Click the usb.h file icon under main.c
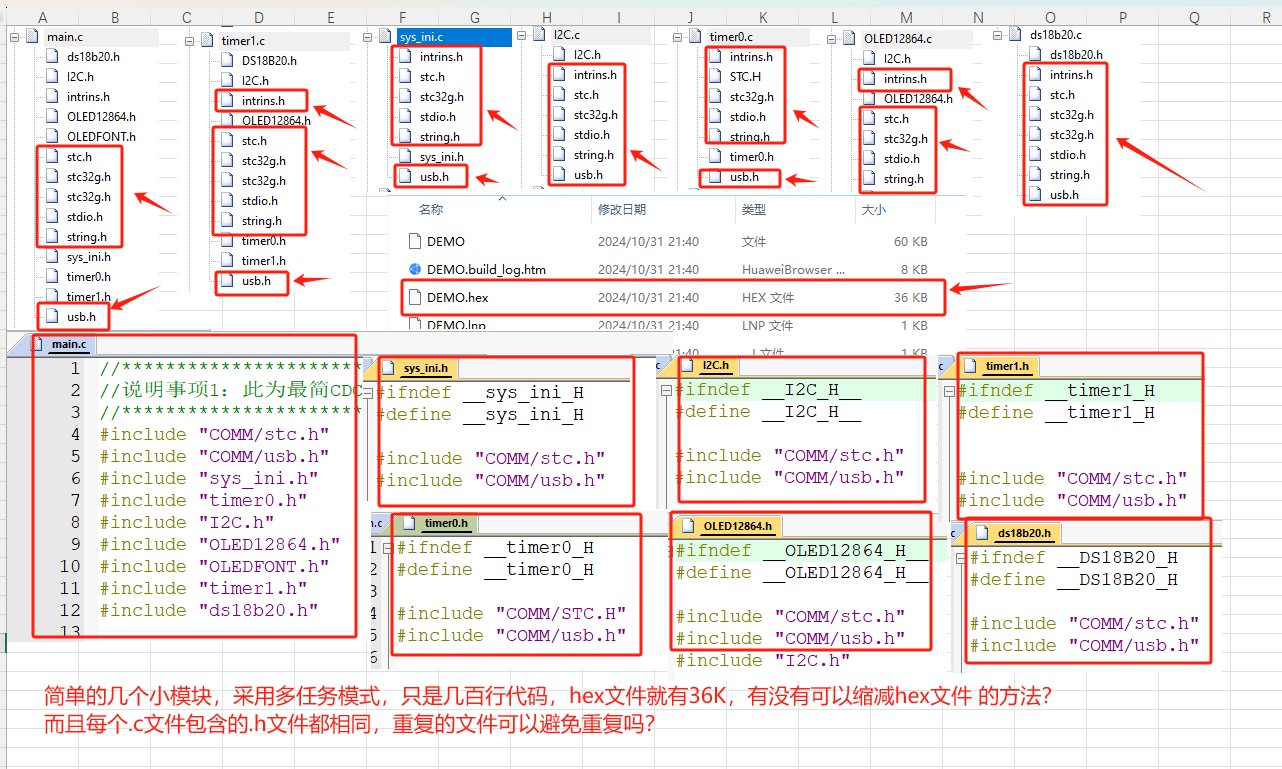This screenshot has width=1282, height=769. [x=54, y=317]
